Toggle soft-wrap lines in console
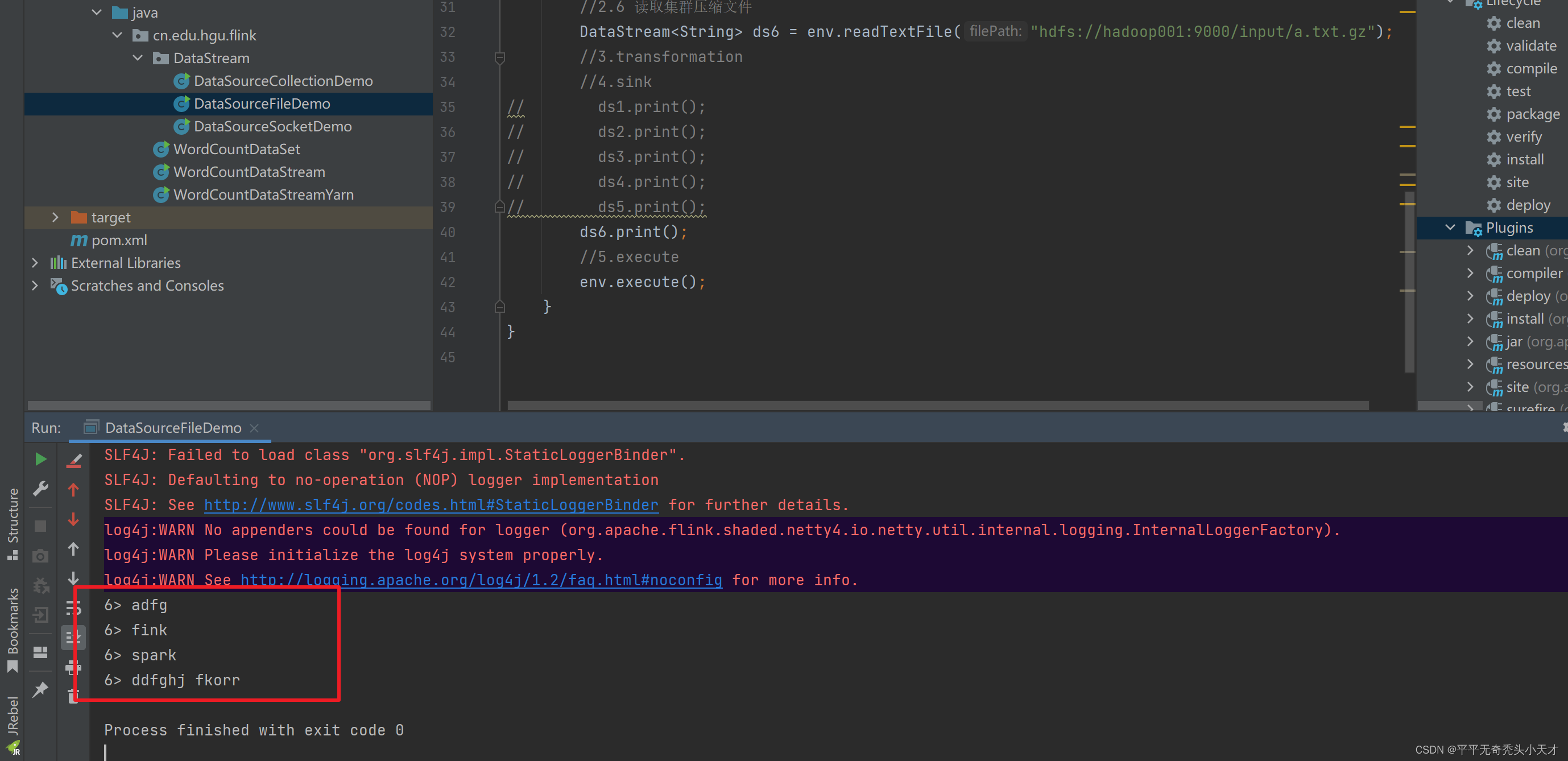 pos(74,607)
